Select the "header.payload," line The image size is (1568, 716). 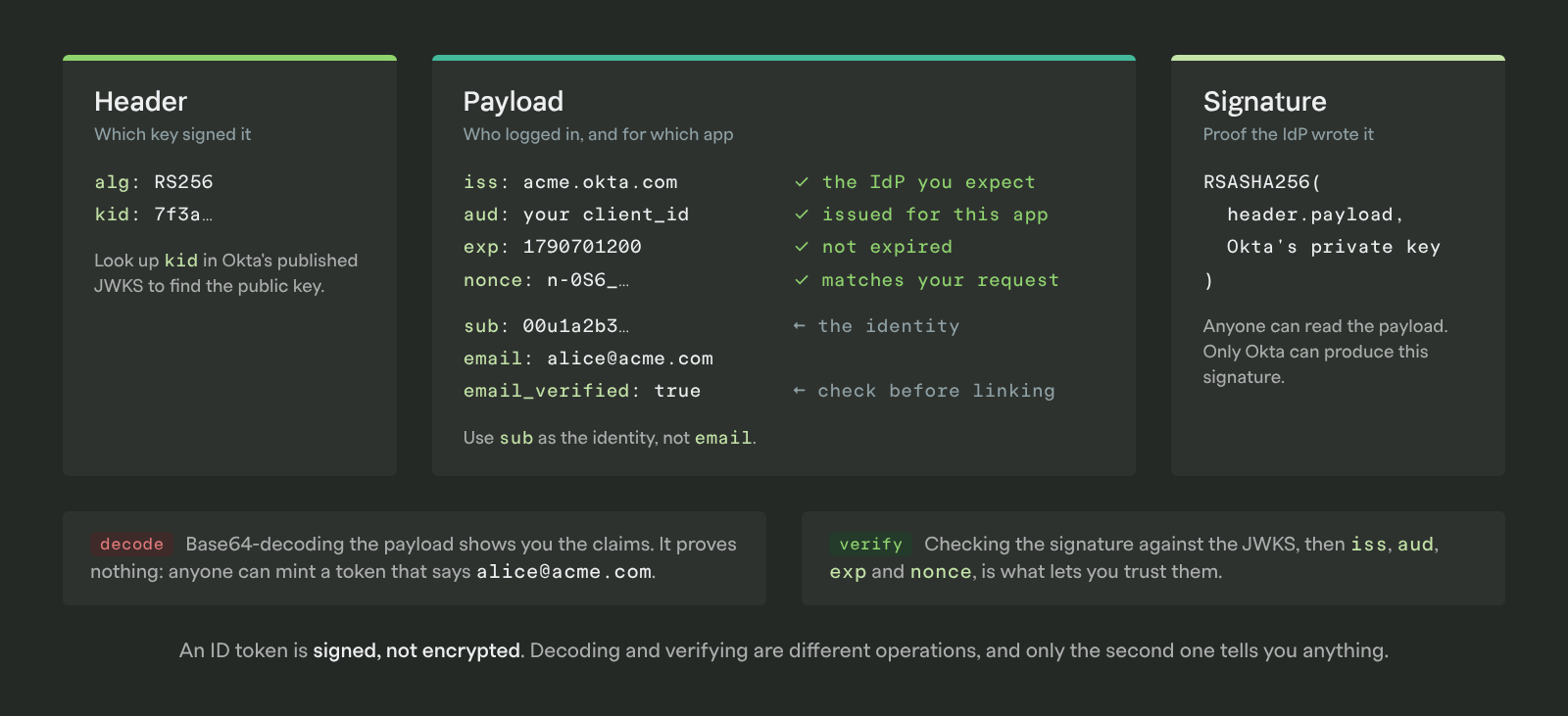coord(1316,215)
